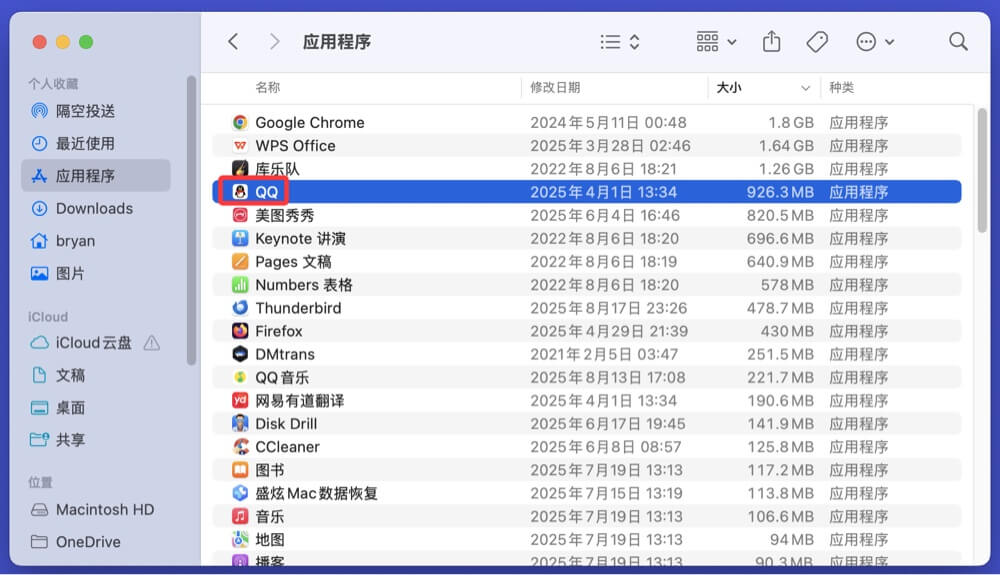Select Thunderbird app icon
This screenshot has width=1000, height=575.
[240, 308]
